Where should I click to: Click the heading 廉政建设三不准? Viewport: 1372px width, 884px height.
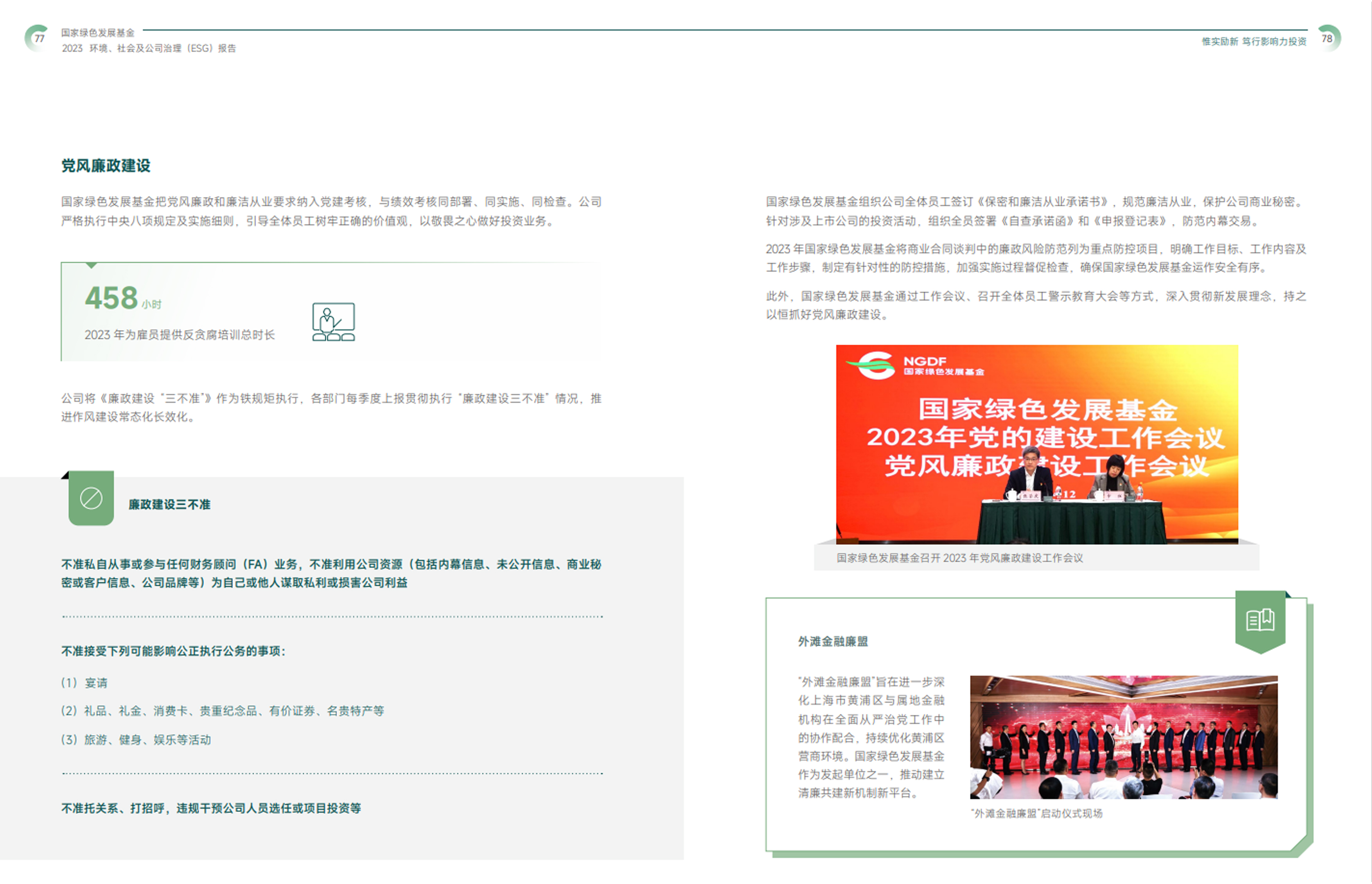click(169, 505)
